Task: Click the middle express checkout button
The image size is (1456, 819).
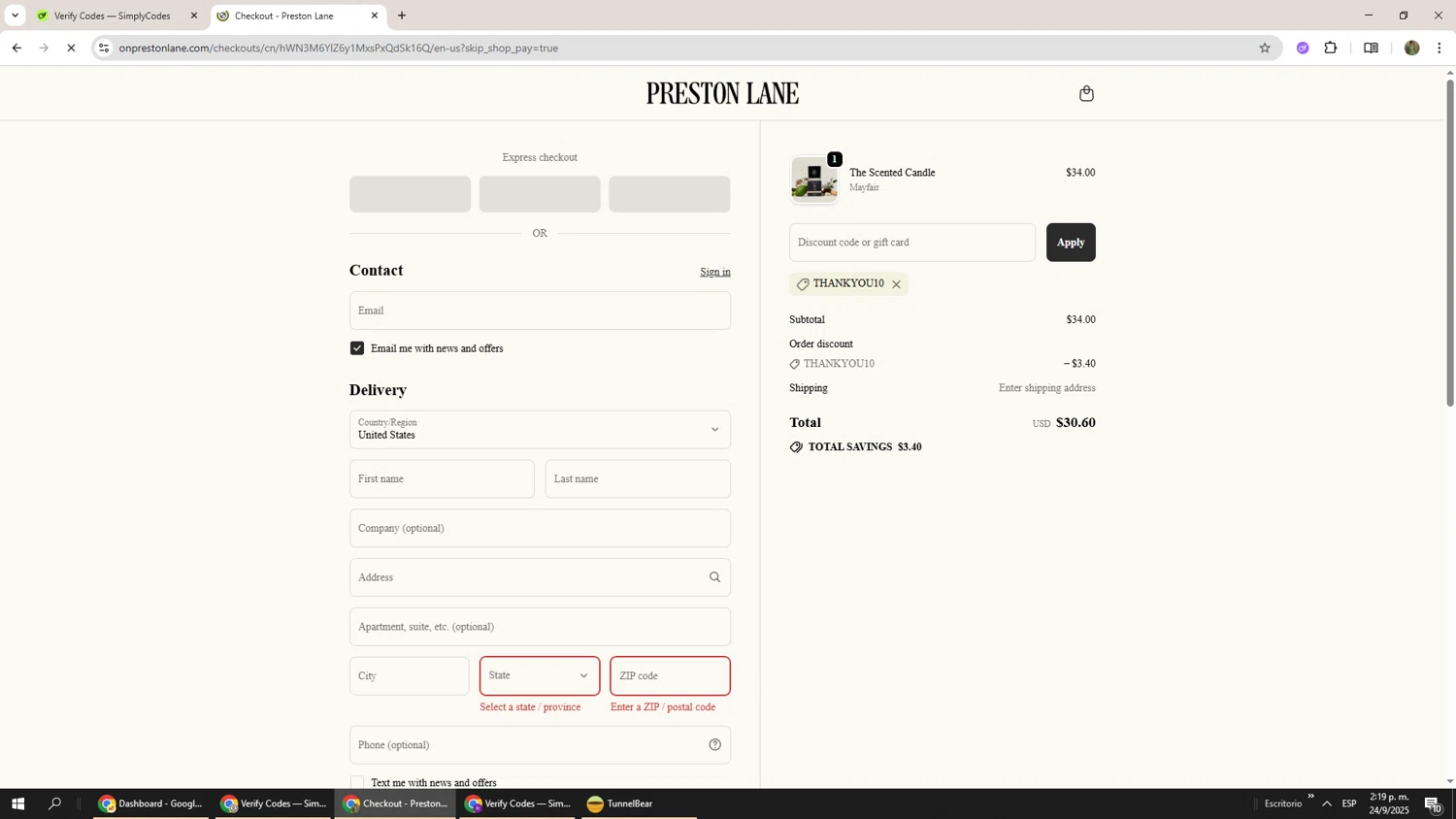Action: click(540, 194)
